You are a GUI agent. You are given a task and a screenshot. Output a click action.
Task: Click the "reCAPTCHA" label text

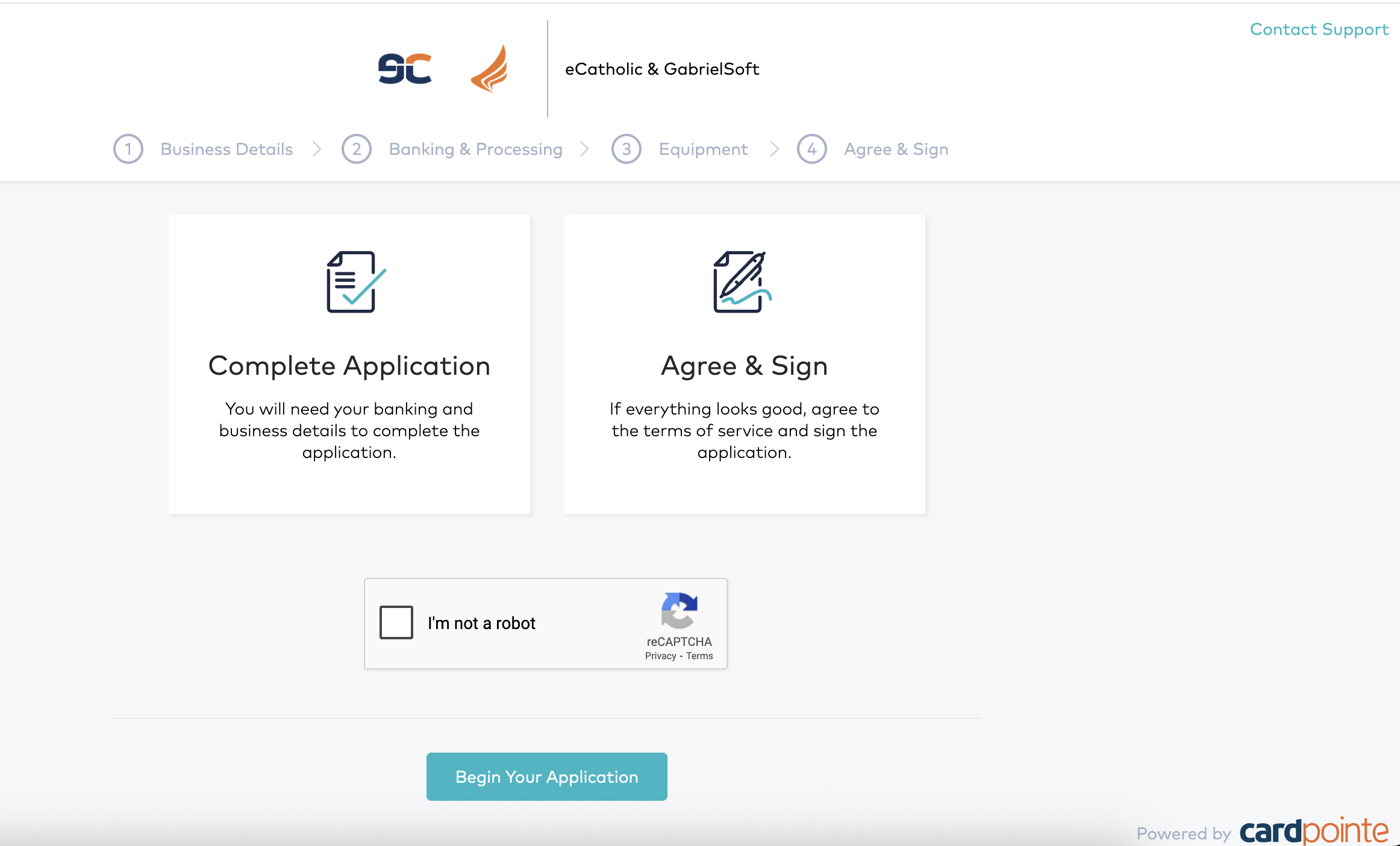(x=680, y=642)
